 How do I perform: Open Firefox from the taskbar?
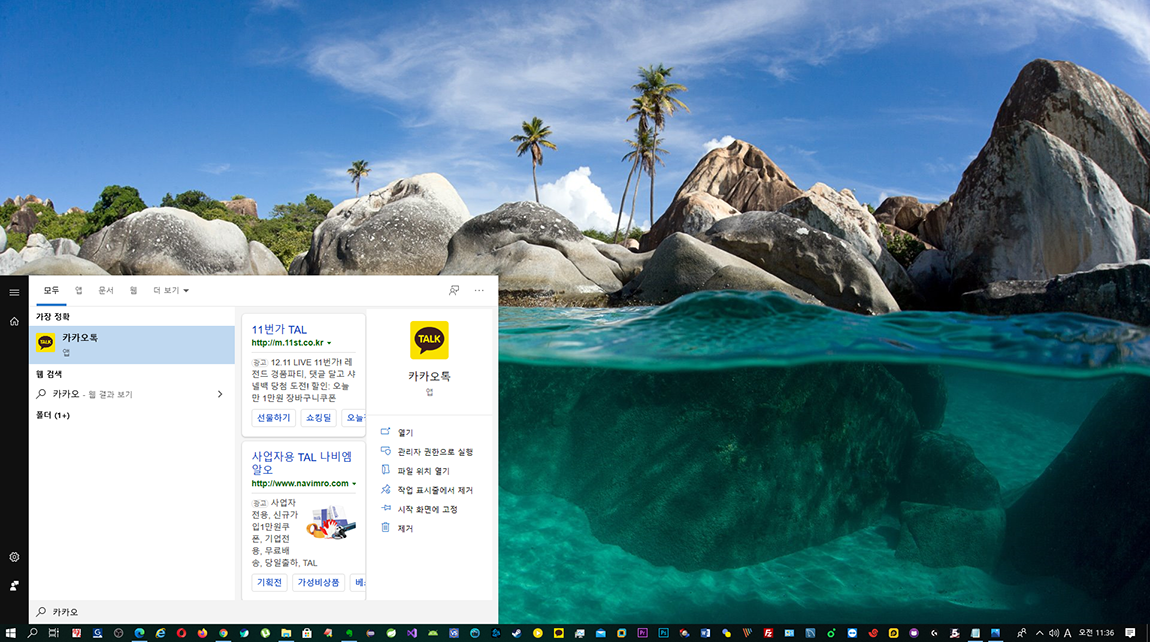[202, 632]
